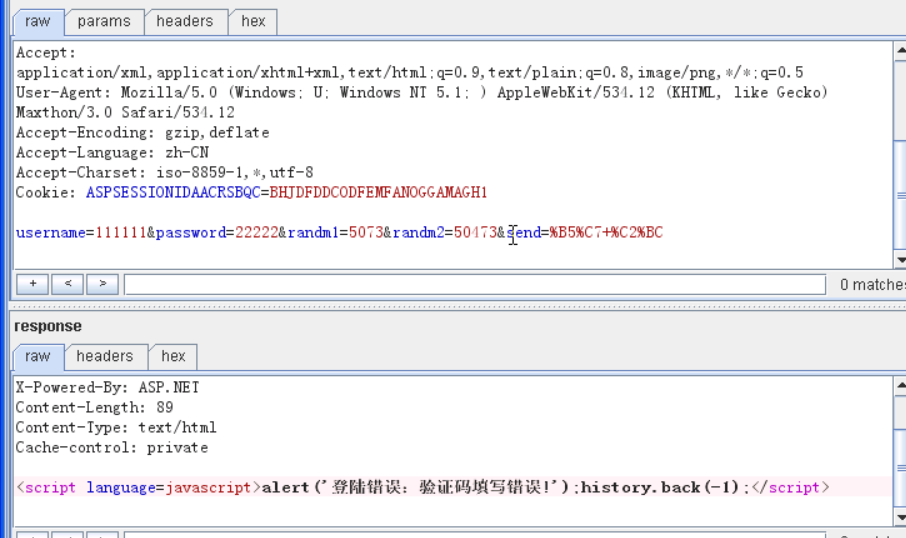Click the 'randm1' parameter name
The image size is (906, 538).
point(313,233)
